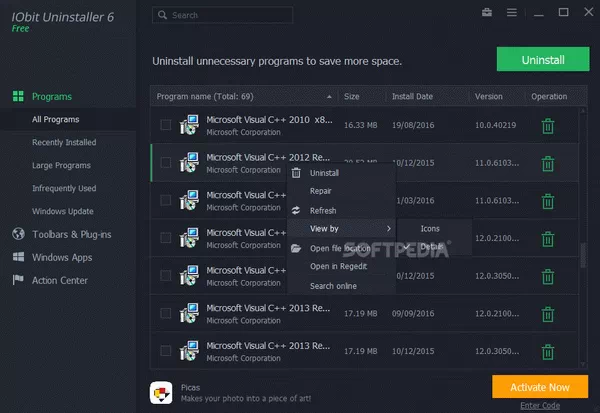Open Recently Installed category
The width and height of the screenshot is (600, 413).
(x=64, y=142)
